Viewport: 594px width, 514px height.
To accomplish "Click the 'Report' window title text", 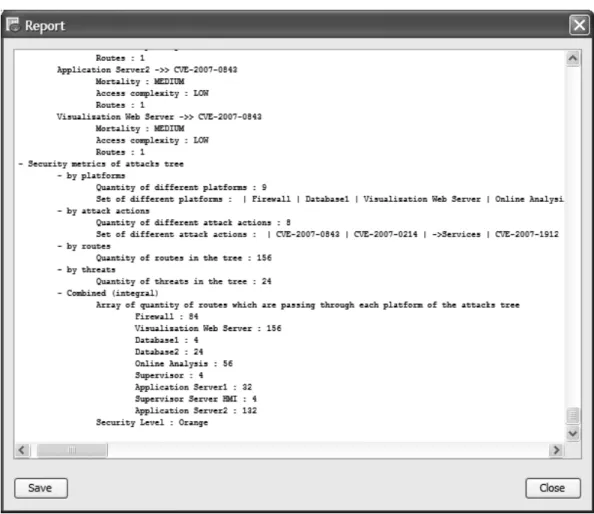I will tap(45, 26).
